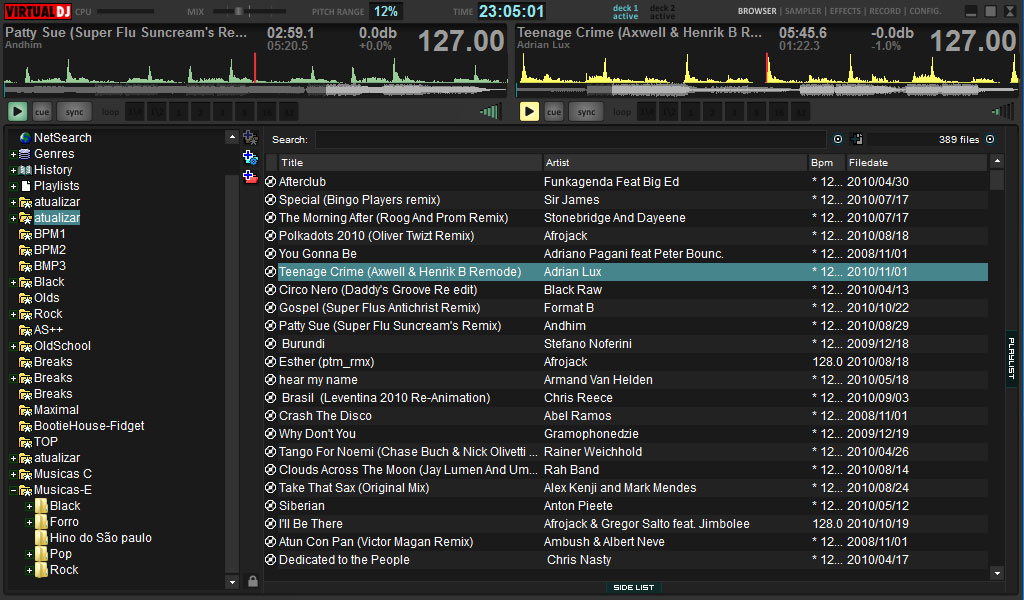The width and height of the screenshot is (1024, 600).
Task: Click the Genres stack icon in folder tree
Action: [x=25, y=154]
